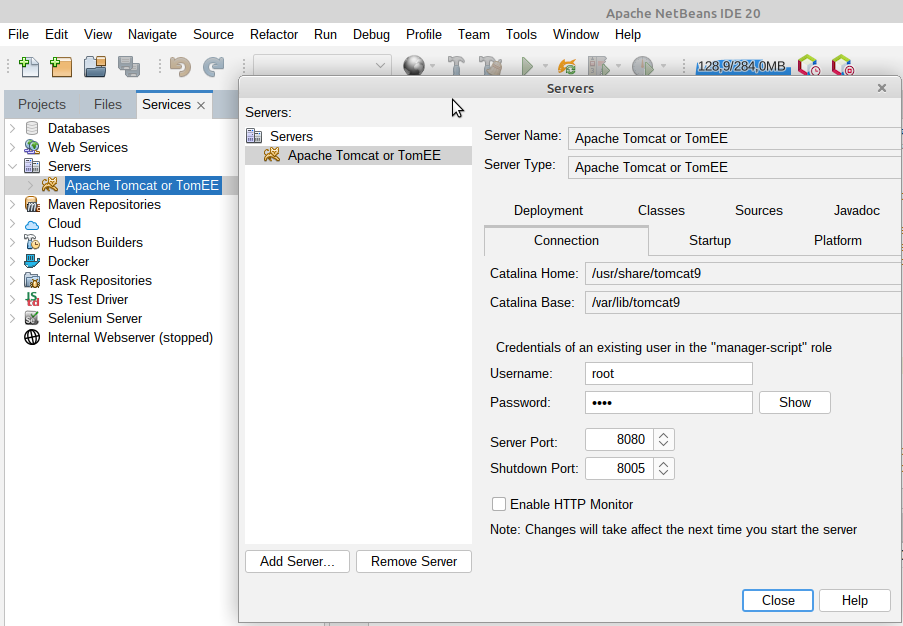Screen dimensions: 903x626
Task: Expand the Hudson Builders node
Action: click(13, 242)
